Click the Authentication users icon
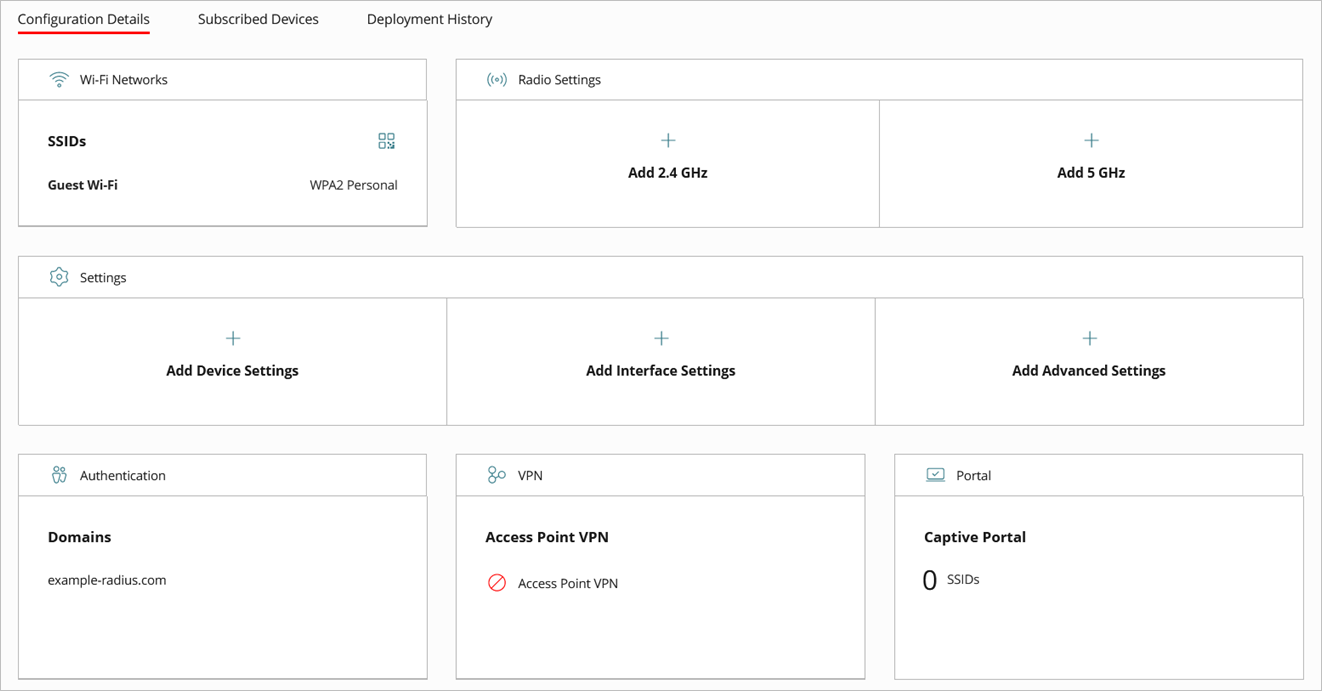This screenshot has height=691, width=1322. [59, 475]
